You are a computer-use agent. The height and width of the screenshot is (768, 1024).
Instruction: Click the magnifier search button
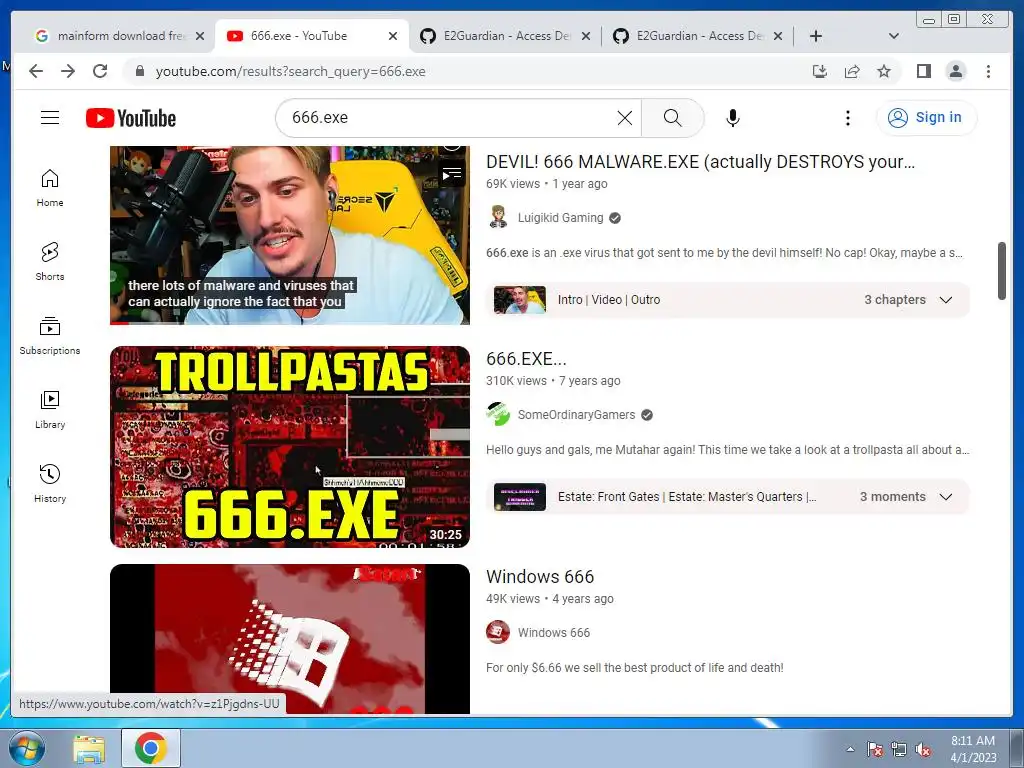[673, 118]
